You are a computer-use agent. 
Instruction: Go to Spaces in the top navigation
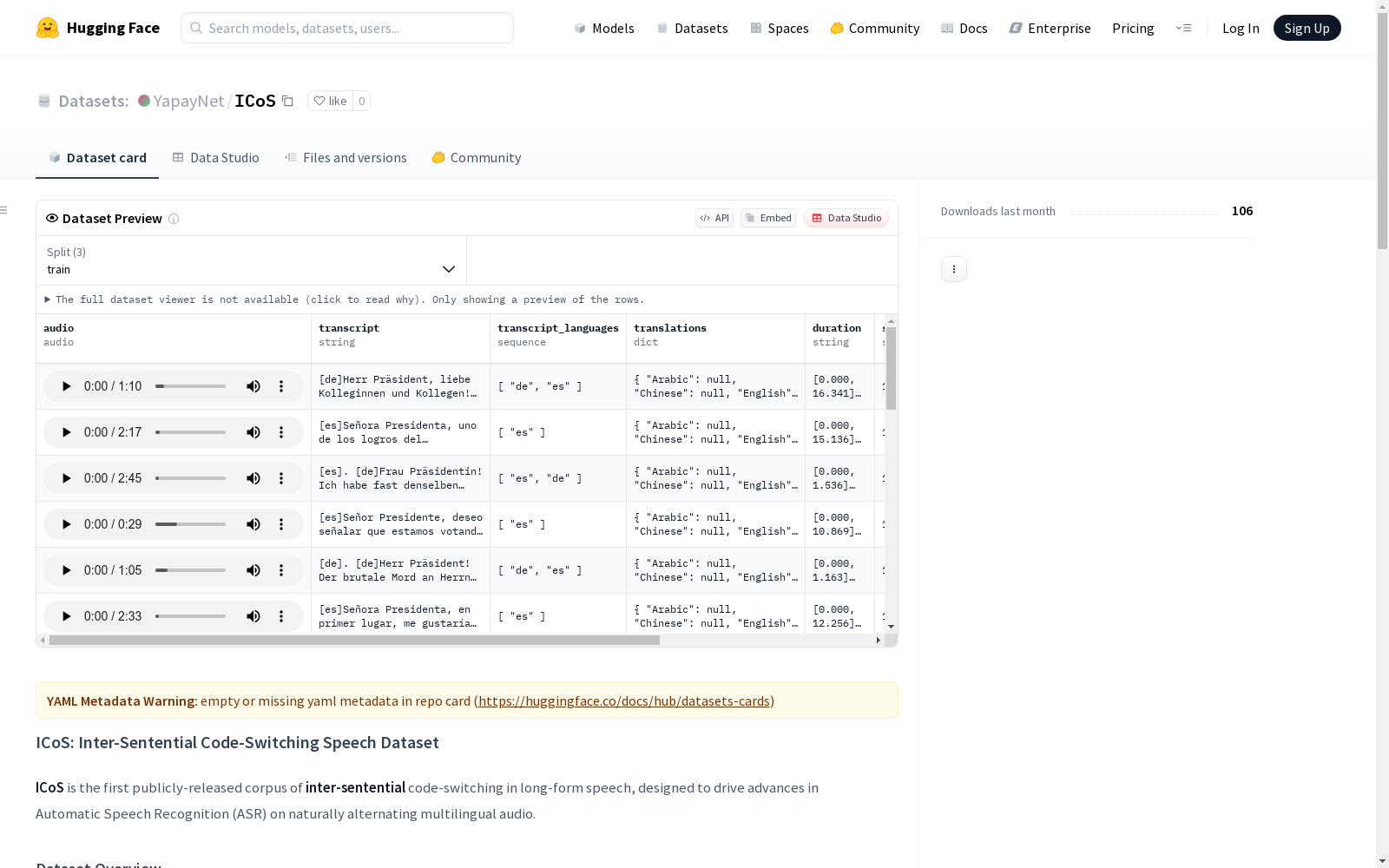tap(779, 28)
